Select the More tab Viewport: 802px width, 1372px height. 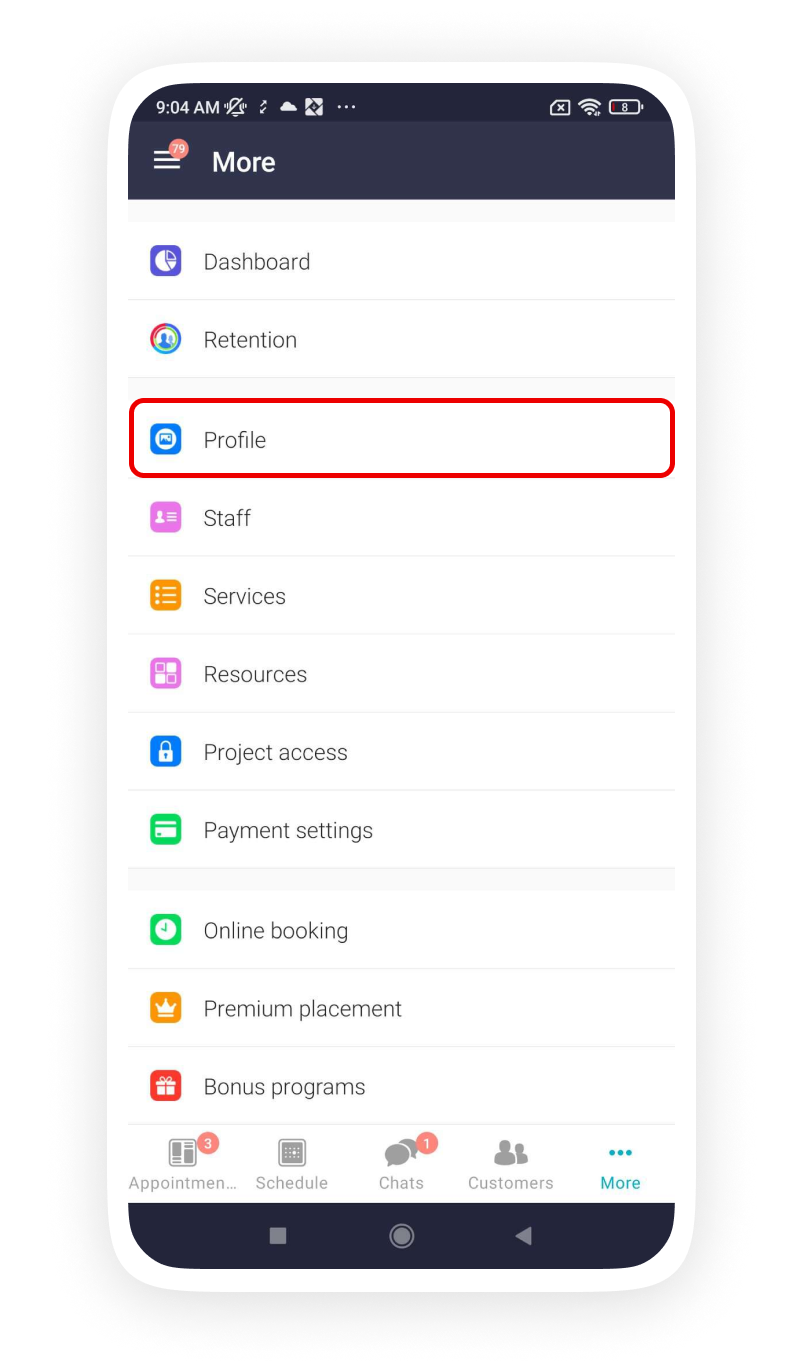[x=620, y=1164]
